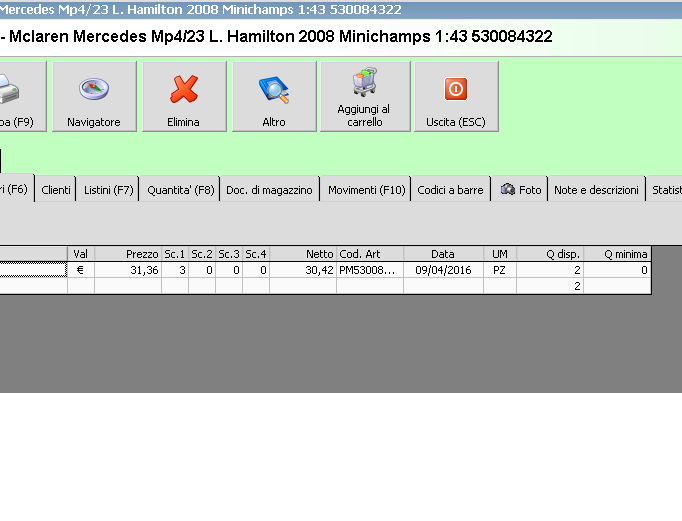Click the Q disp. column header

point(550,254)
